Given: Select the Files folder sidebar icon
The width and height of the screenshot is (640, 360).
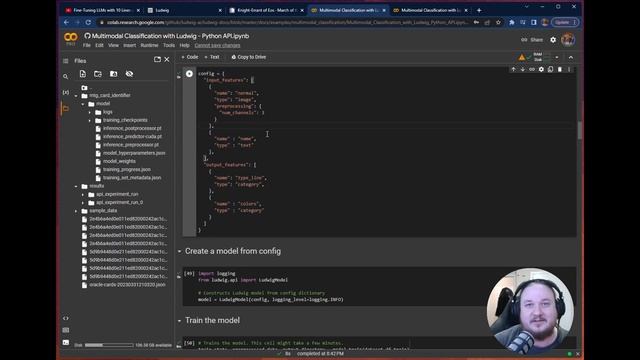Looking at the screenshot, I should click(x=66, y=109).
